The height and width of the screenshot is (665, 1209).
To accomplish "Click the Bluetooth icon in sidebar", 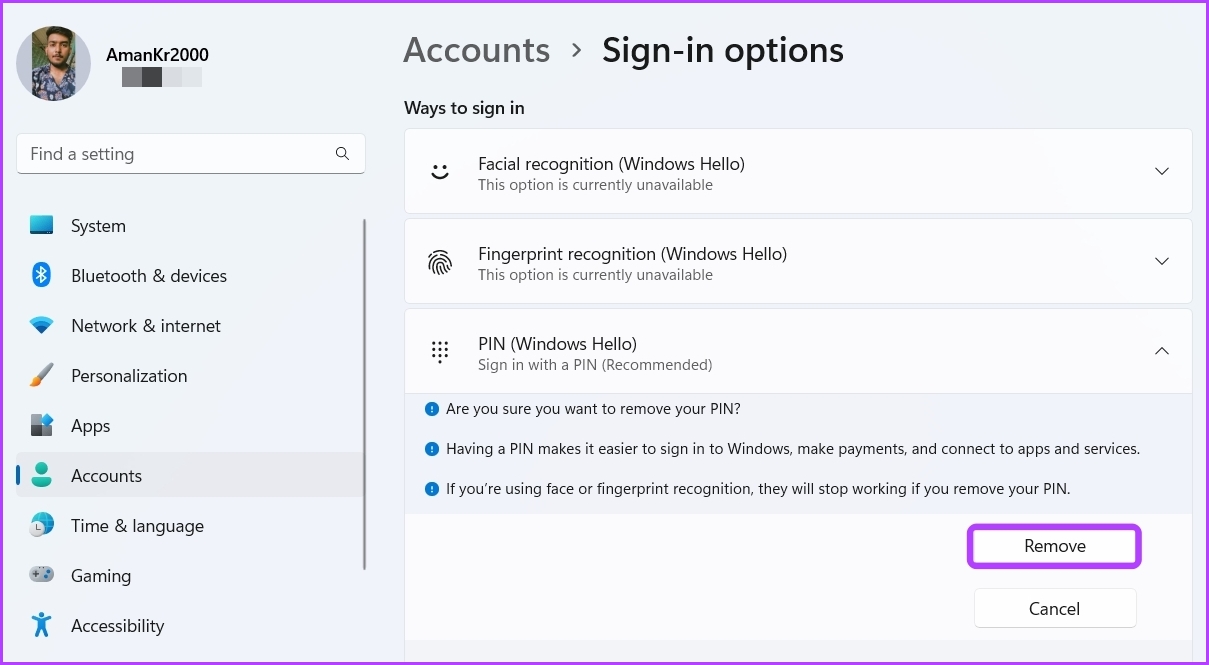I will click(41, 276).
